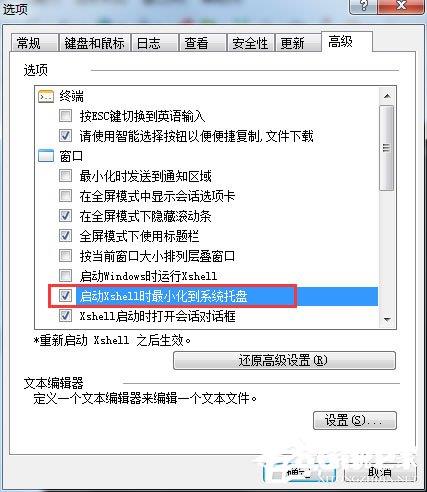Click the 取消 button
The height and width of the screenshot is (492, 427).
(x=380, y=472)
